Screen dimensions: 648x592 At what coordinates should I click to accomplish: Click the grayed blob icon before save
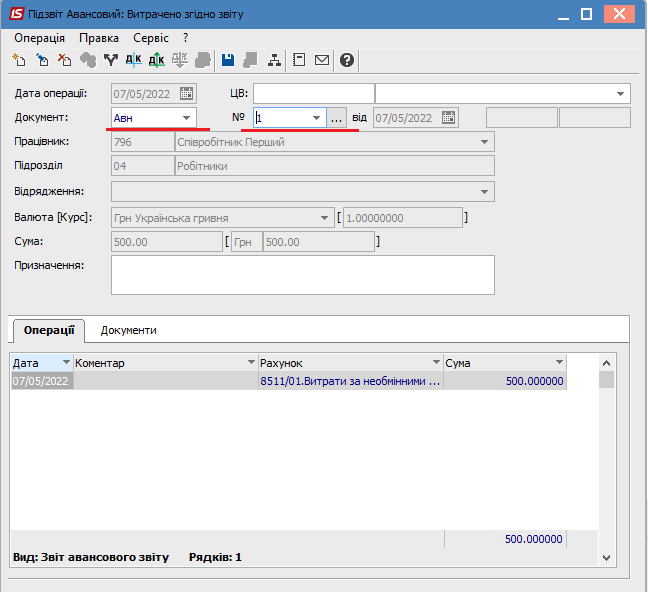(203, 60)
